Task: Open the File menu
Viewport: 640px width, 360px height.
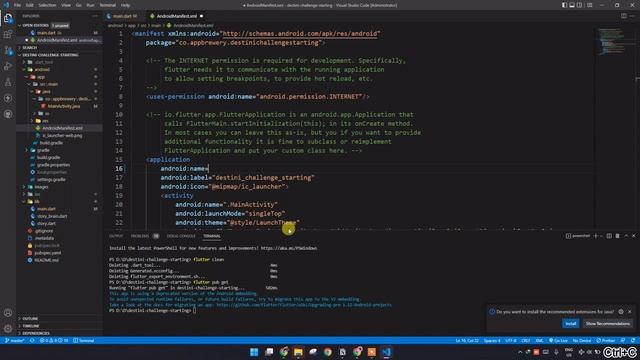Action: click(18, 5)
